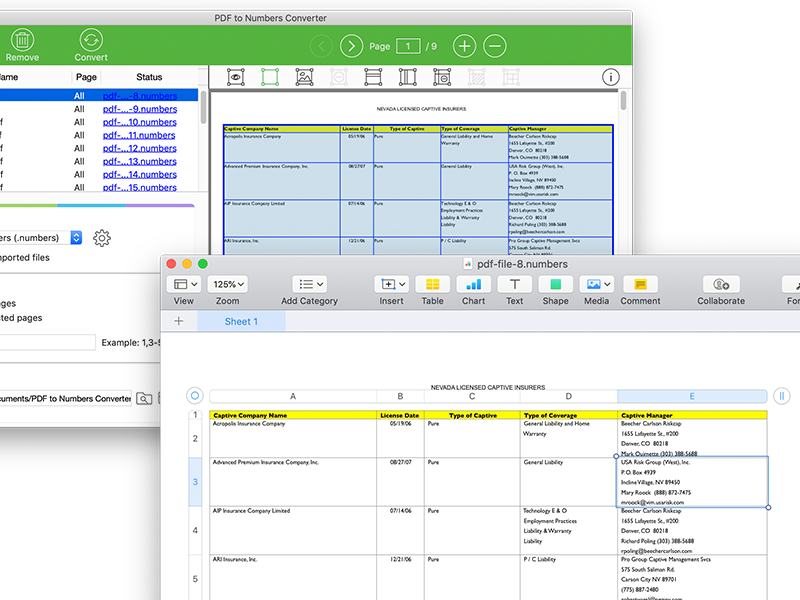Image resolution: width=800 pixels, height=600 pixels.
Task: Click the Table icon in the Numbers toolbar
Action: click(432, 284)
